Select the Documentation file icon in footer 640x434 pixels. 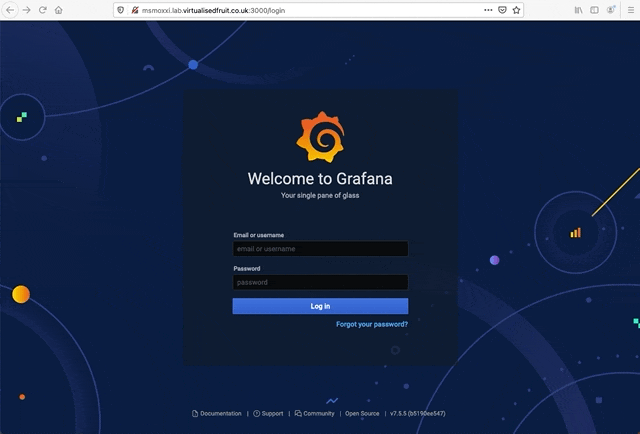click(195, 414)
